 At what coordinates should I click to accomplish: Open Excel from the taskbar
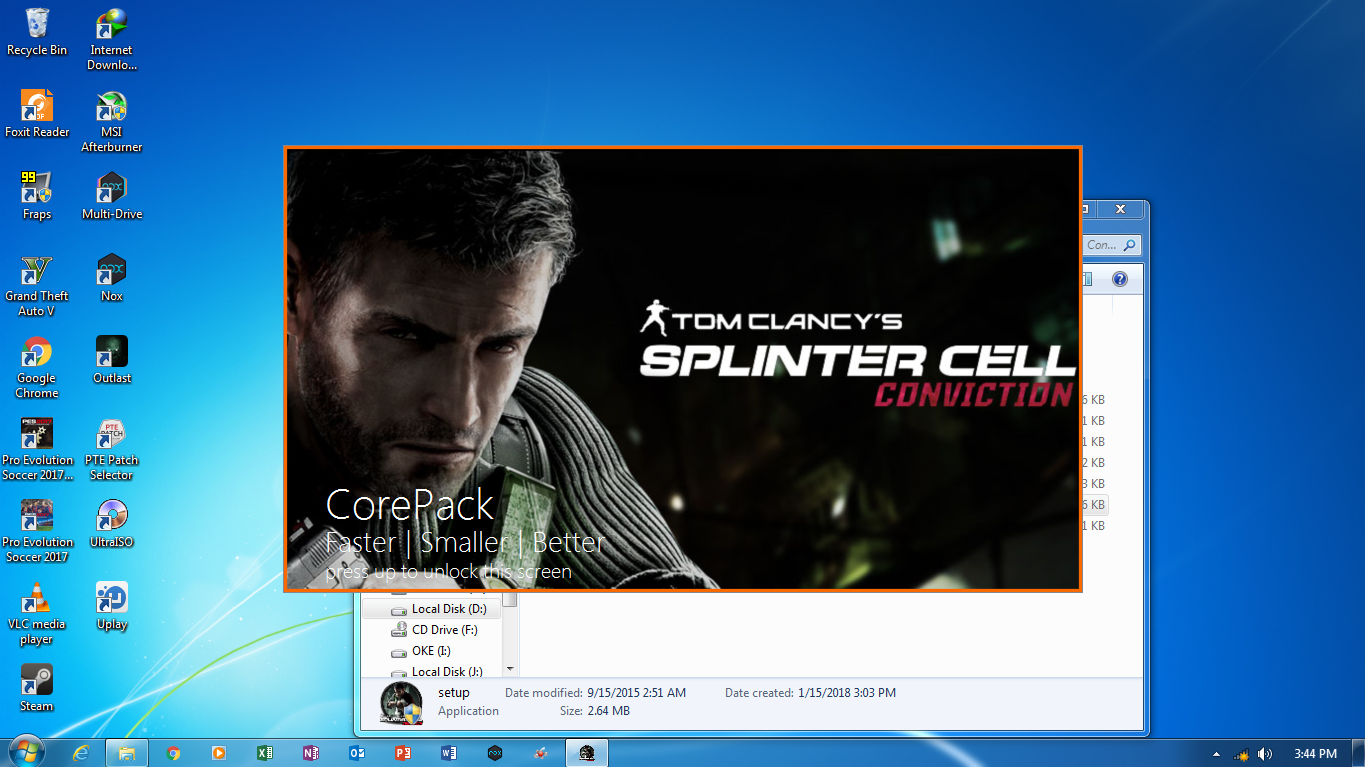pos(265,753)
